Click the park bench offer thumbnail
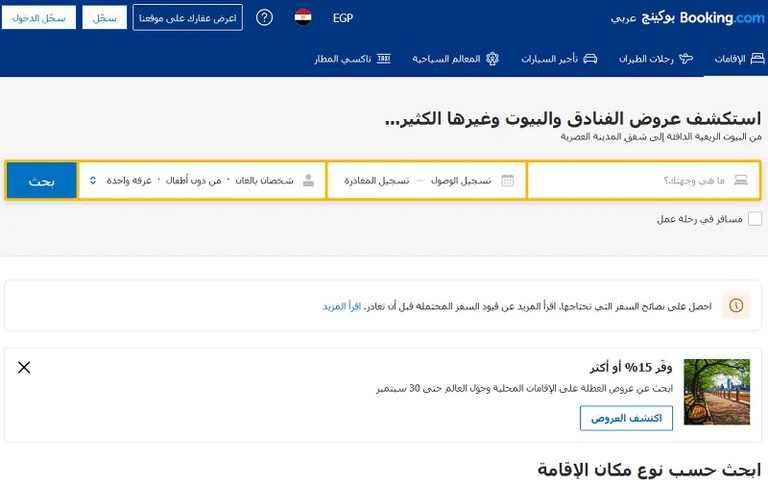 [x=717, y=391]
